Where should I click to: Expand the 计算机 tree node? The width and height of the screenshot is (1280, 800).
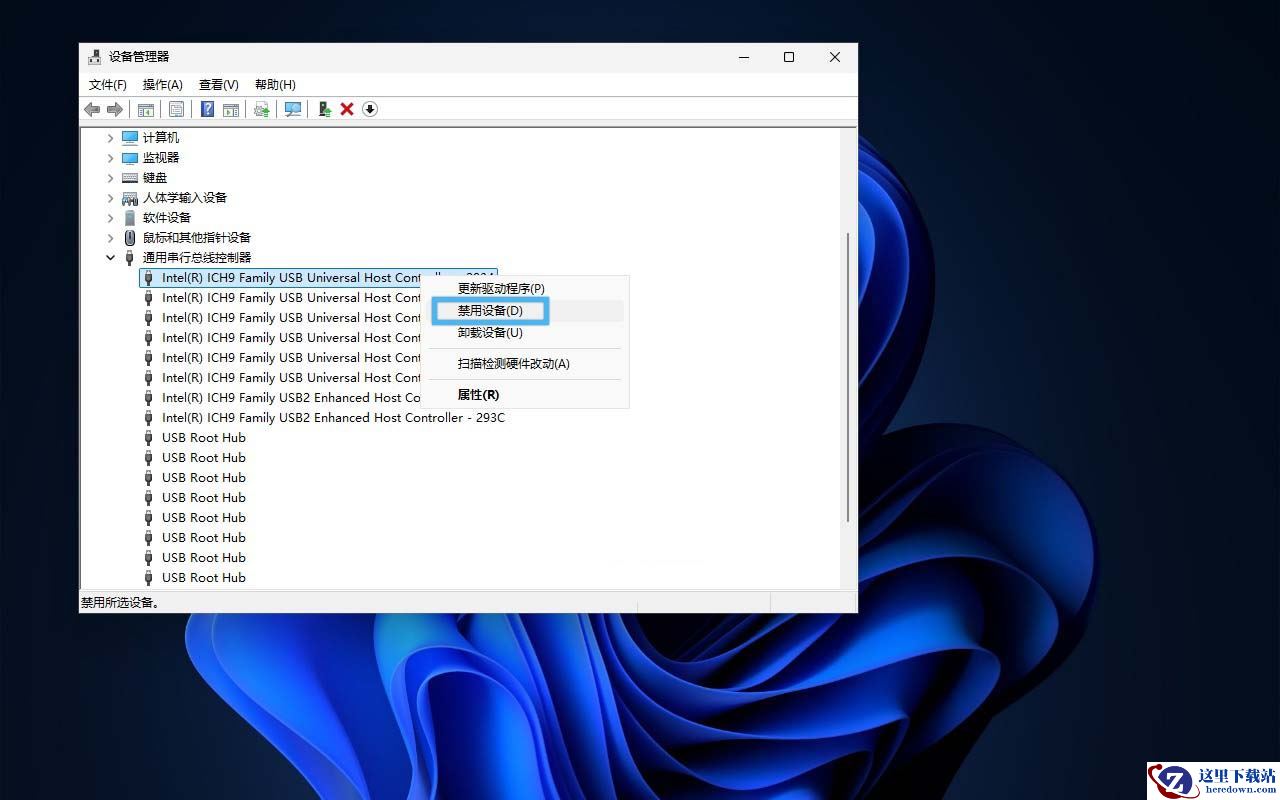tap(110, 137)
